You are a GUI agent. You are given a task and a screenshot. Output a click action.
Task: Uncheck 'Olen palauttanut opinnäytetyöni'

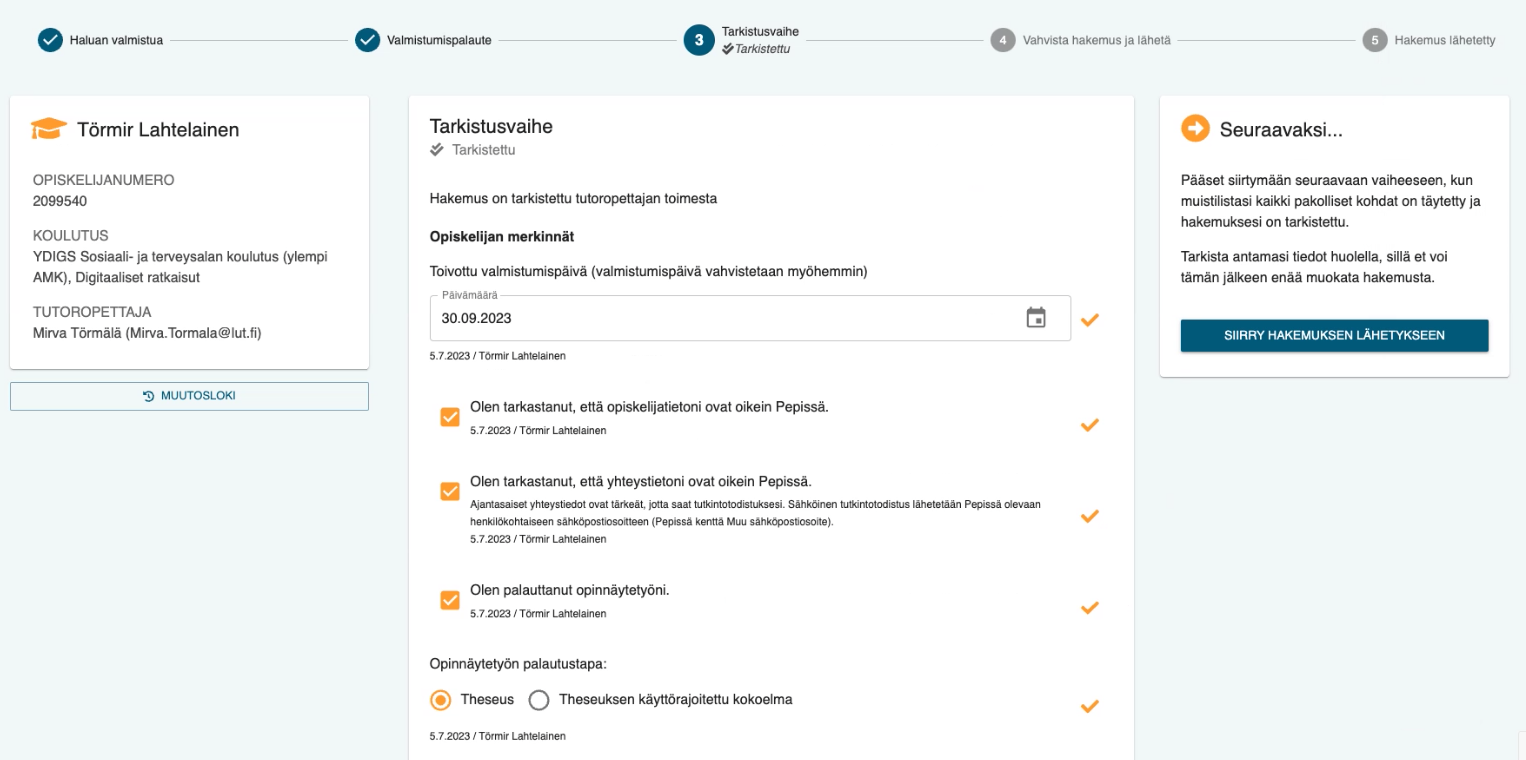(448, 600)
